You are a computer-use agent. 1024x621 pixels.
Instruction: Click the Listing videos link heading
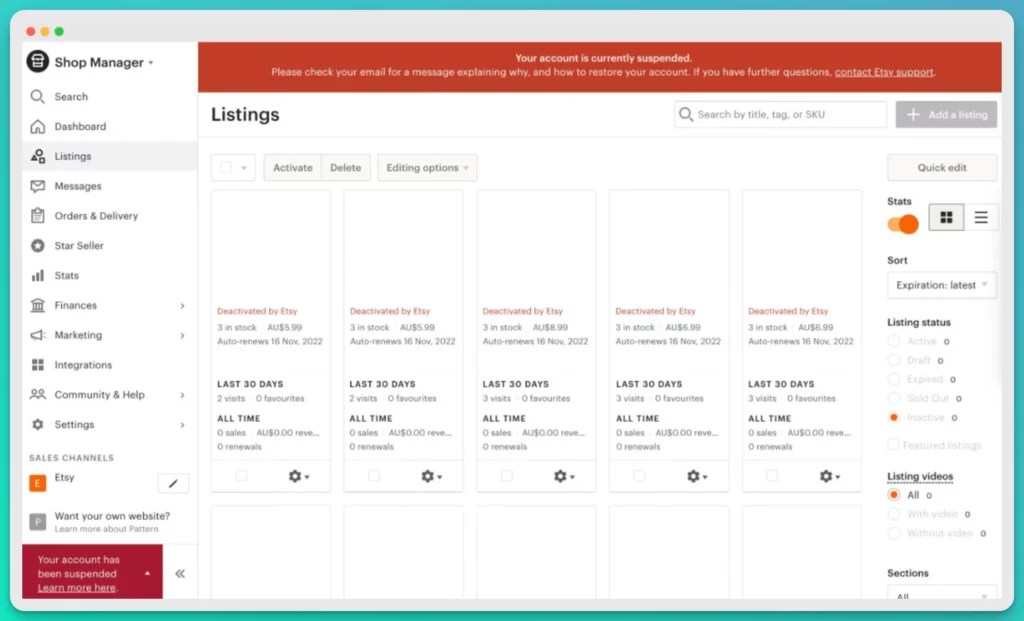pyautogui.click(x=920, y=476)
